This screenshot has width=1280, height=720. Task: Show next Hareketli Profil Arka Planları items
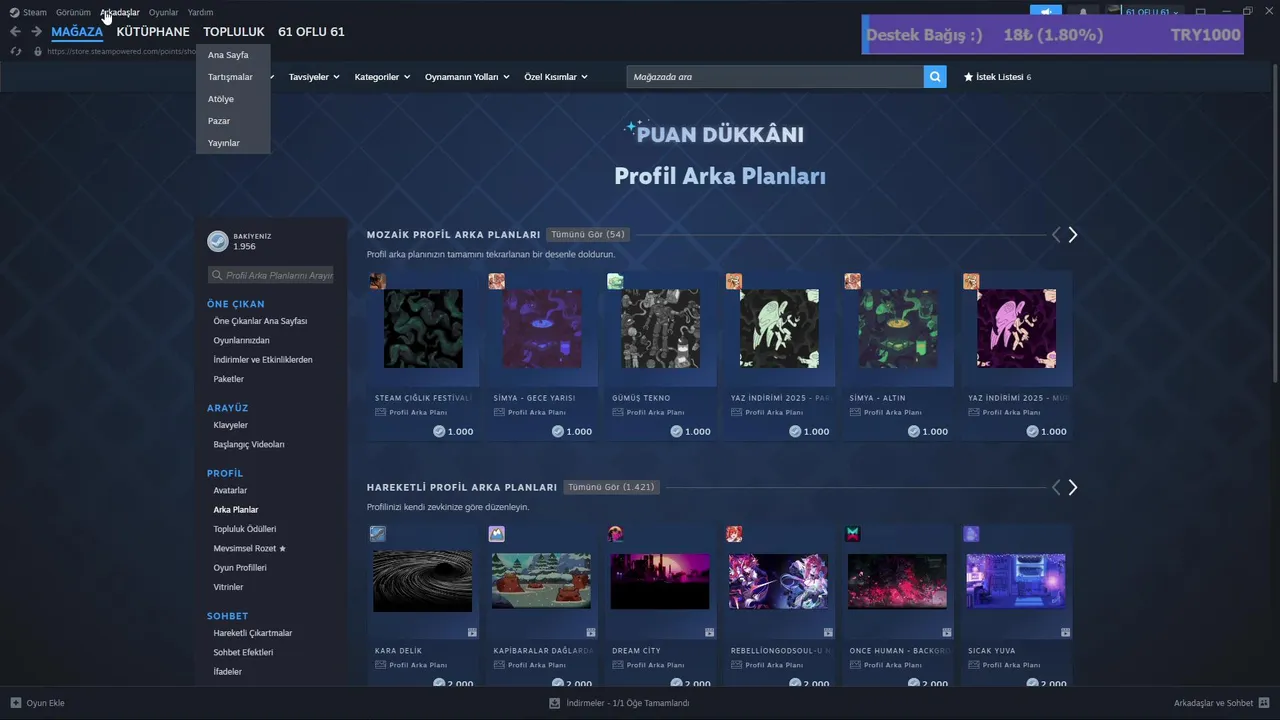click(1072, 488)
